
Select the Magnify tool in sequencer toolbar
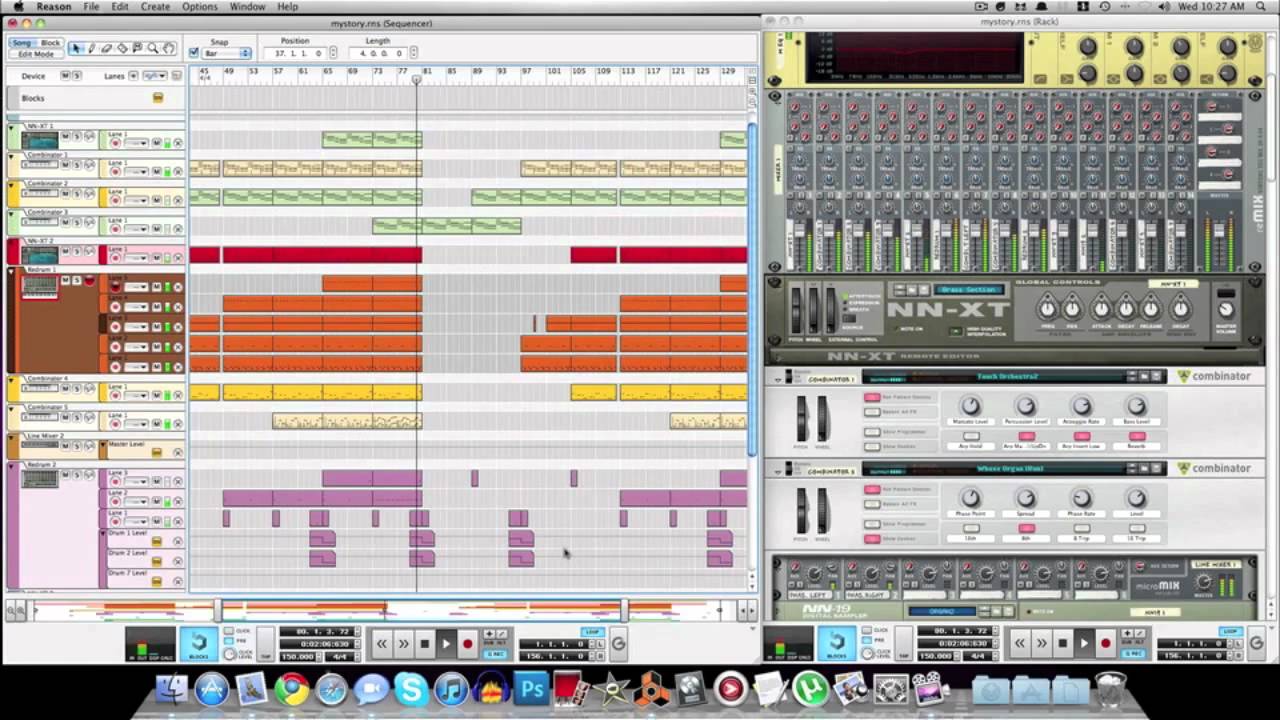click(x=152, y=48)
